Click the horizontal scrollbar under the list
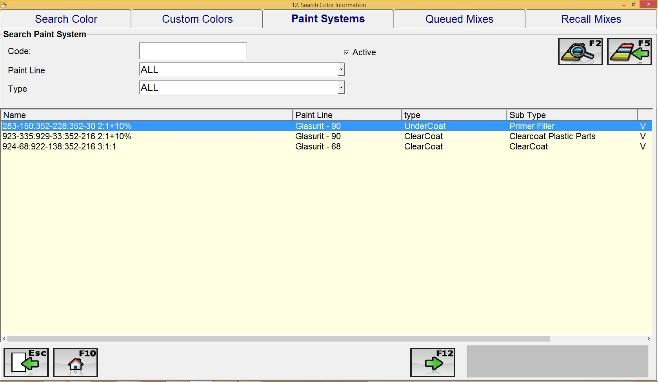The height and width of the screenshot is (382, 658). coord(278,339)
